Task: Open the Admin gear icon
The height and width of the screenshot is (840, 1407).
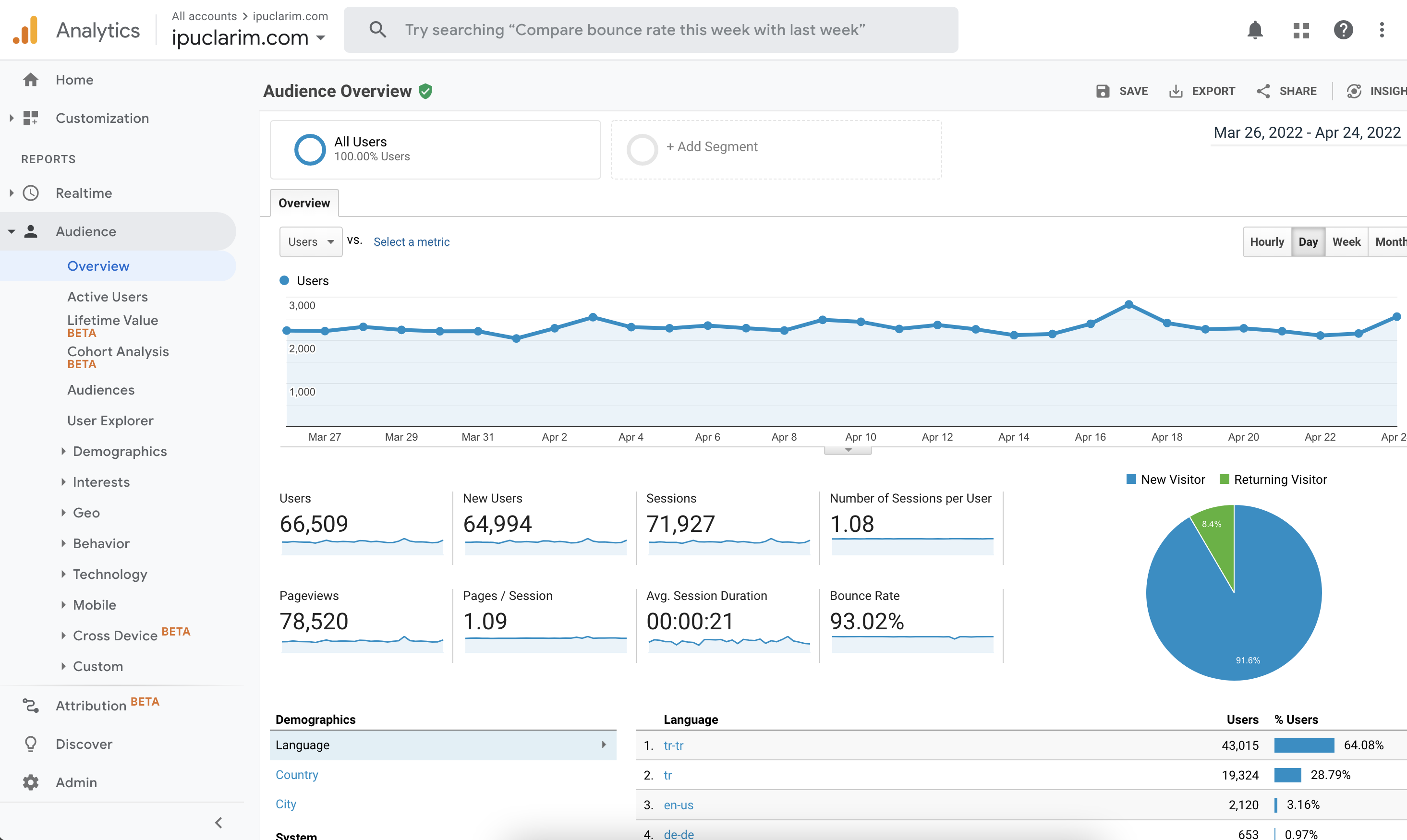Action: click(x=31, y=782)
